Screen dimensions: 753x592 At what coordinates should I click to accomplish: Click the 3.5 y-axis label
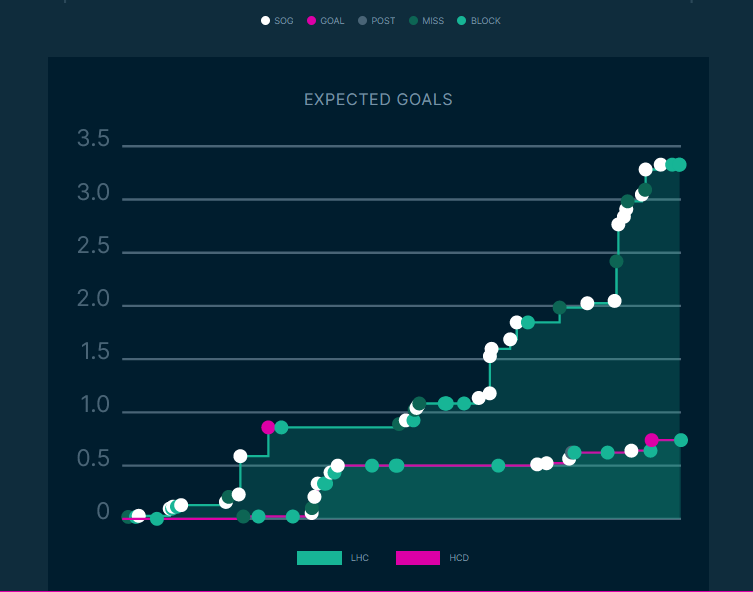(x=93, y=140)
